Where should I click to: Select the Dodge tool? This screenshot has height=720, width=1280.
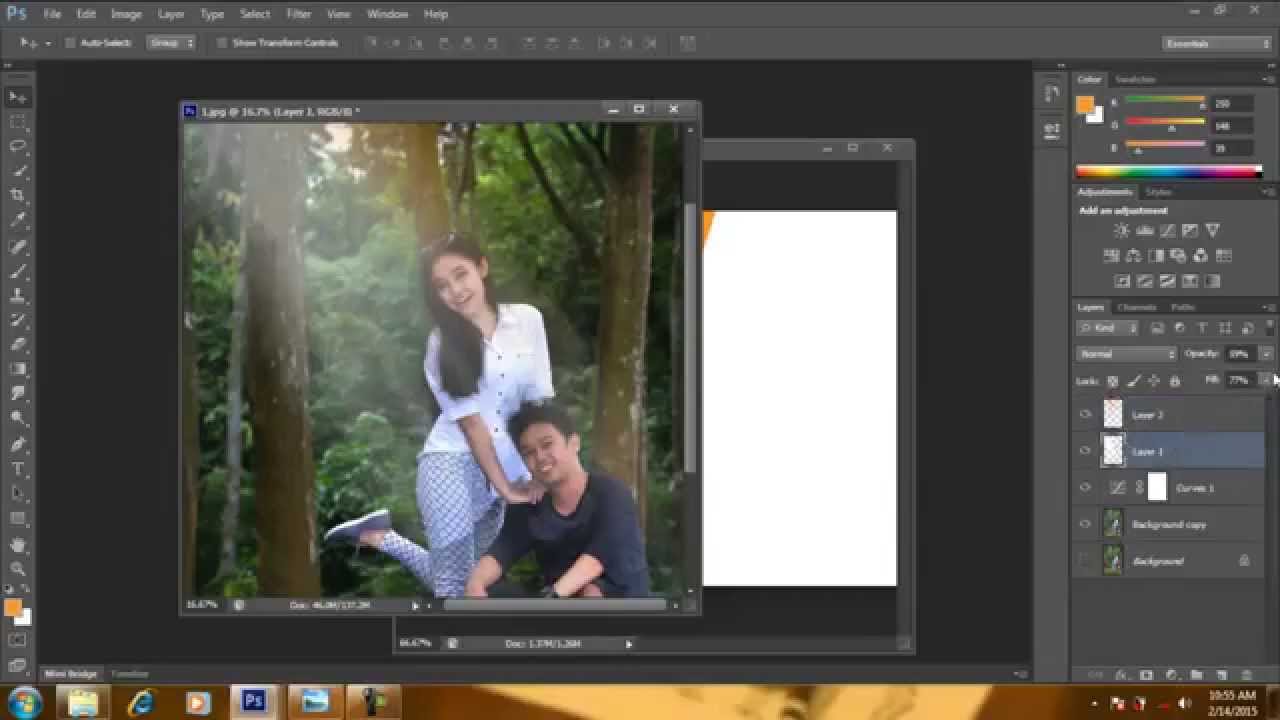pyautogui.click(x=18, y=419)
